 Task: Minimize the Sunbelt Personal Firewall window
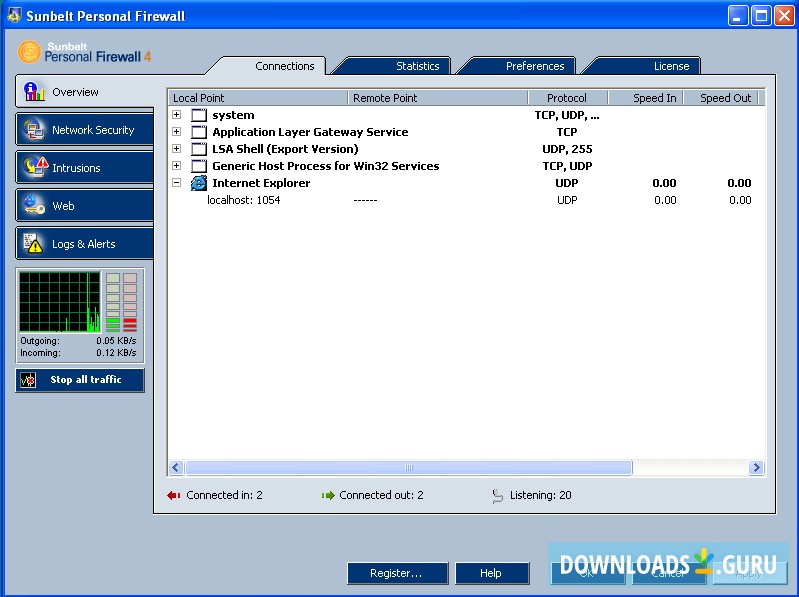737,16
